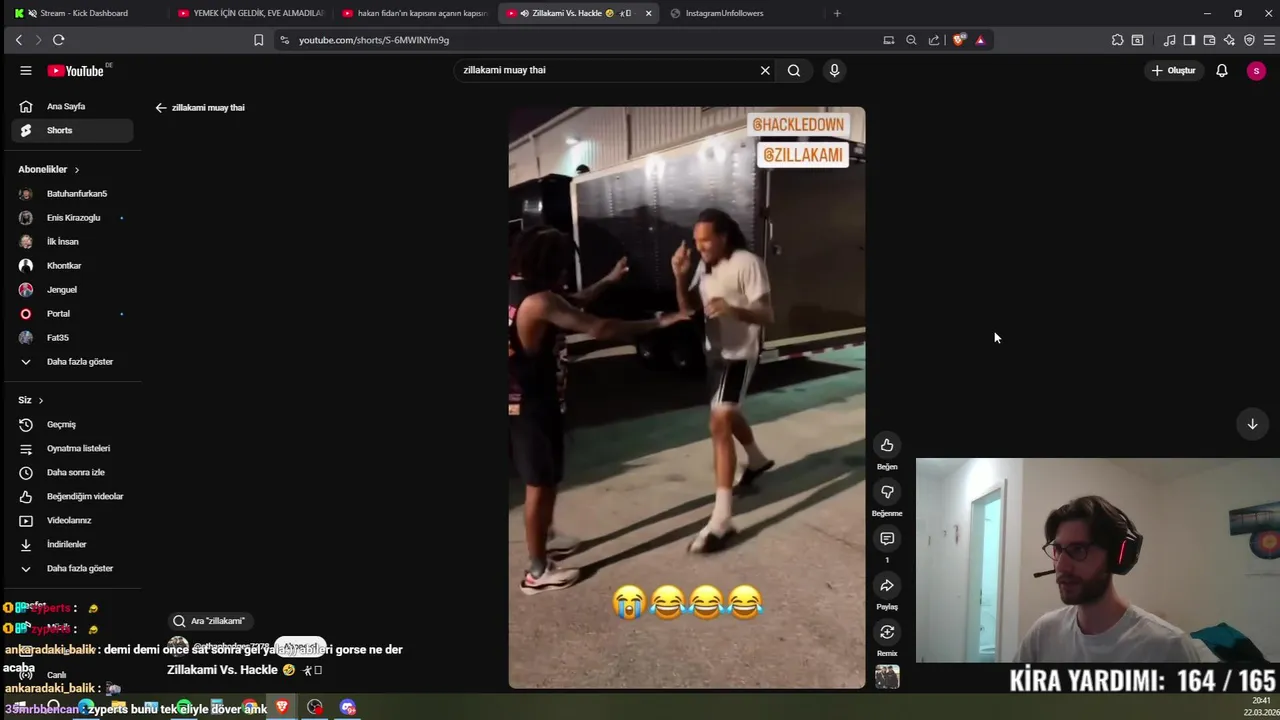Viewport: 1280px width, 720px height.
Task: Open Discord in the taskbar
Action: (348, 707)
